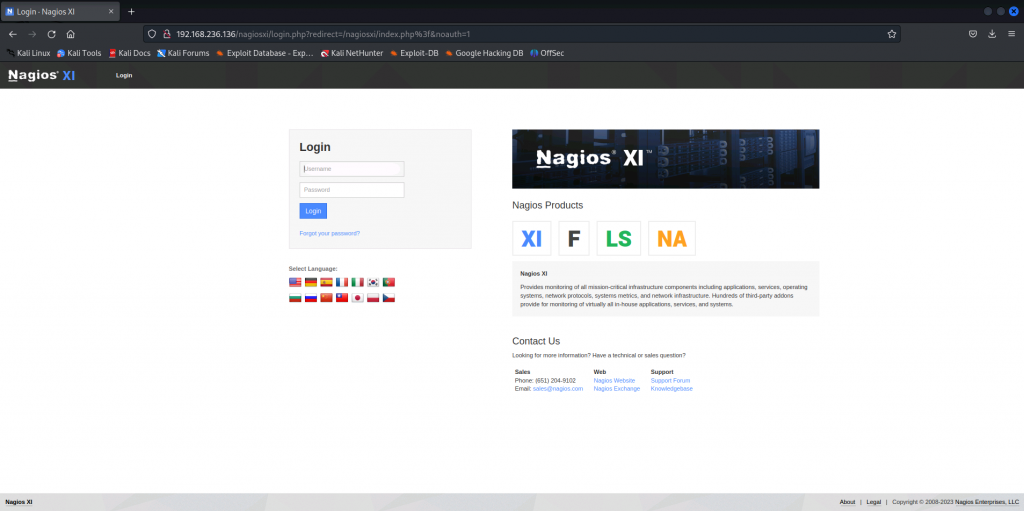Click the shield tracking protection icon
The image size is (1024, 511).
(152, 34)
